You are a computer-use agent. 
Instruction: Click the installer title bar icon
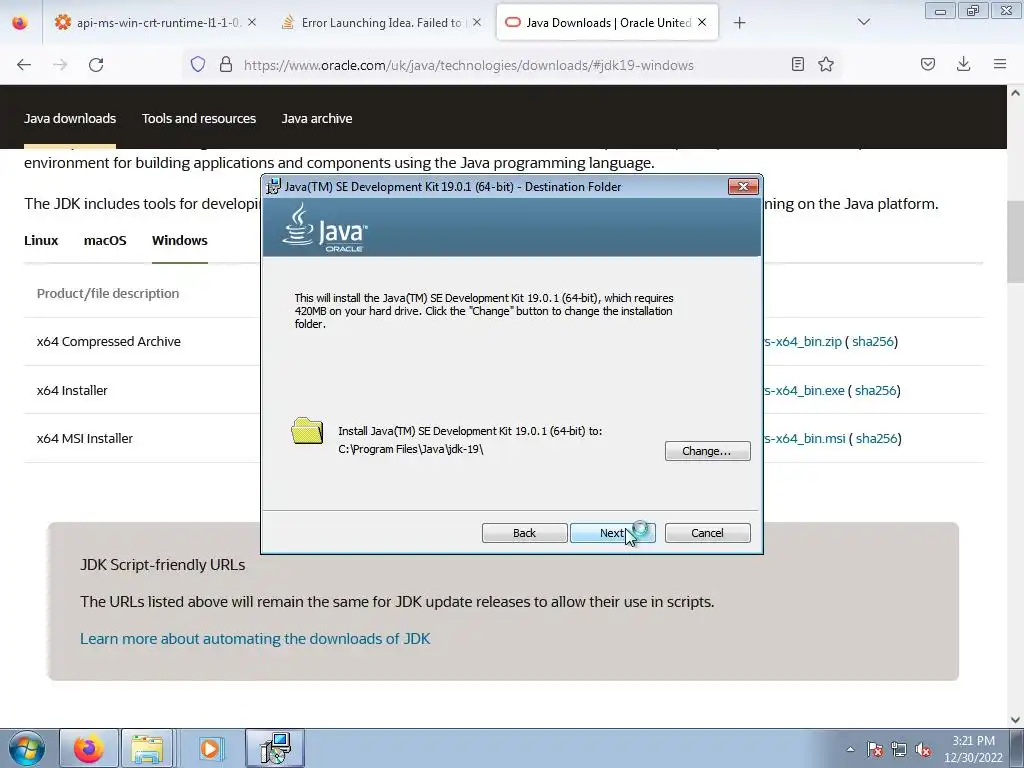click(x=274, y=187)
